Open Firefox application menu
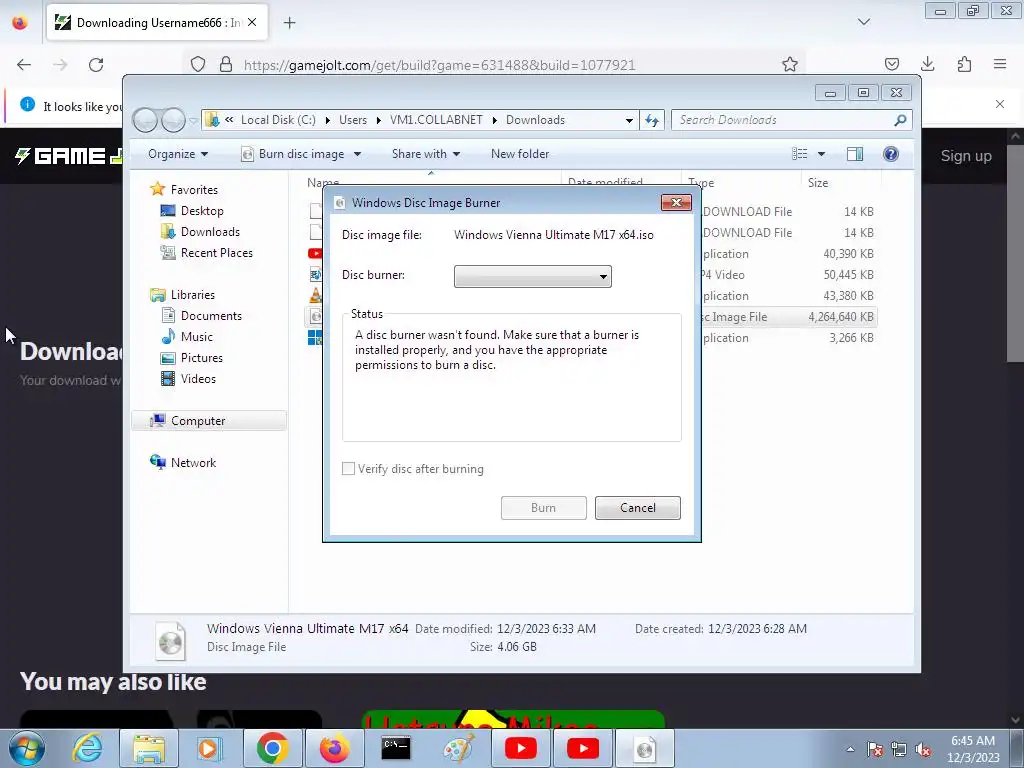Viewport: 1024px width, 768px height. click(1000, 64)
